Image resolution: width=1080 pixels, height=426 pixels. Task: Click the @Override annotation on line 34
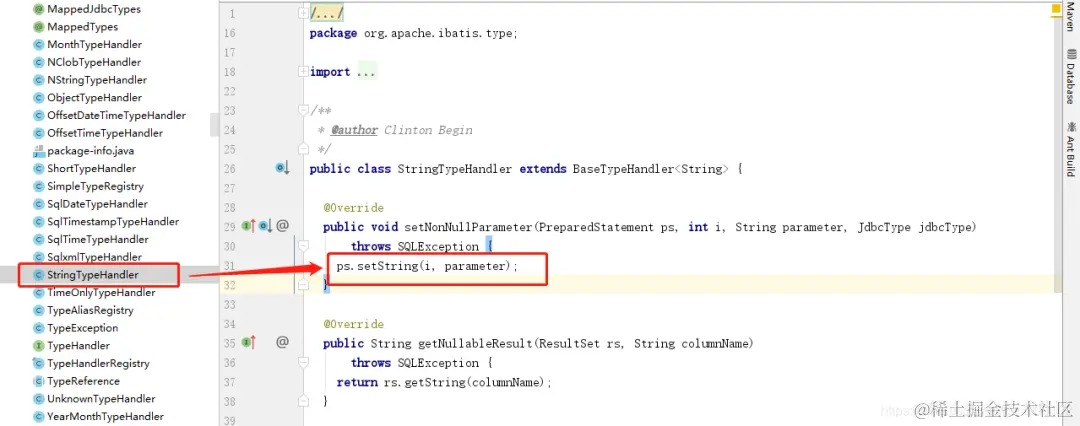353,324
